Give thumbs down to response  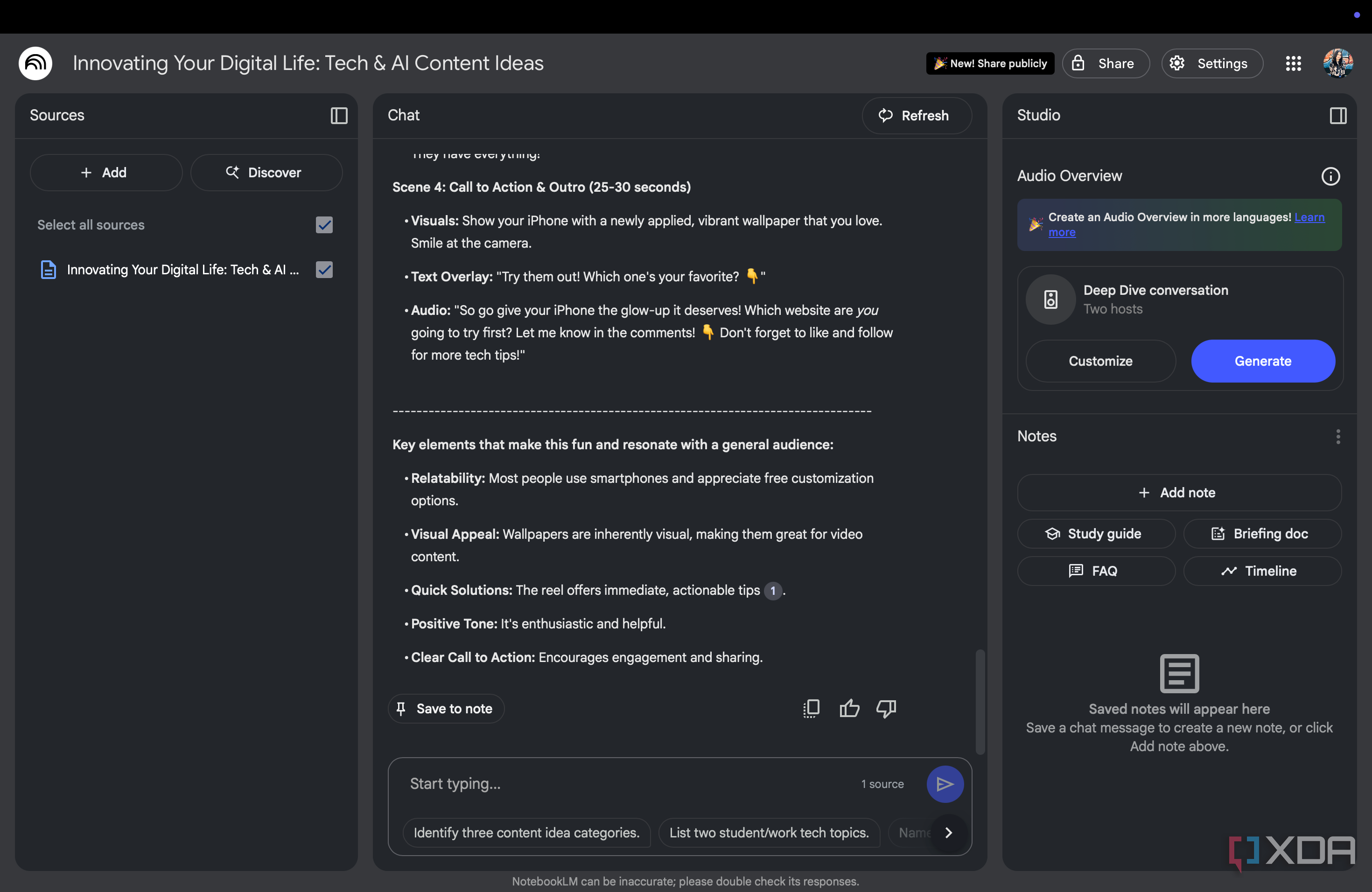point(886,708)
